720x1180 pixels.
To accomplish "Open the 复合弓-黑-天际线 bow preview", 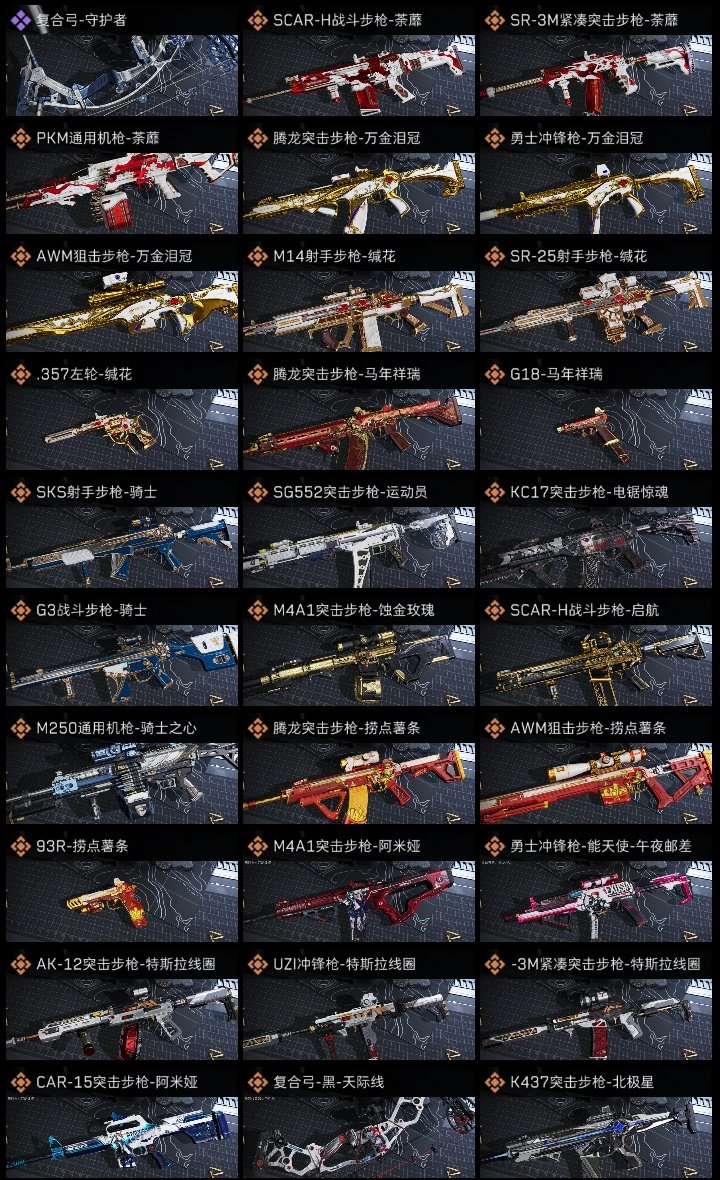I will (x=359, y=1138).
